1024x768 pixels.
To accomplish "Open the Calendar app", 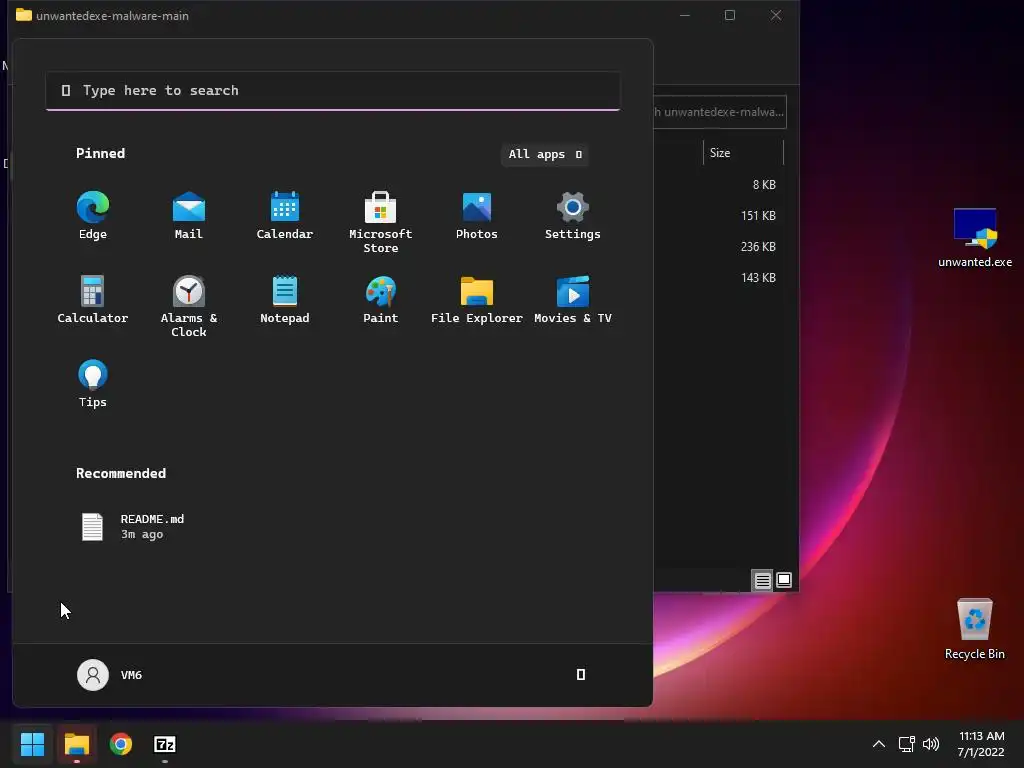I will 285,216.
